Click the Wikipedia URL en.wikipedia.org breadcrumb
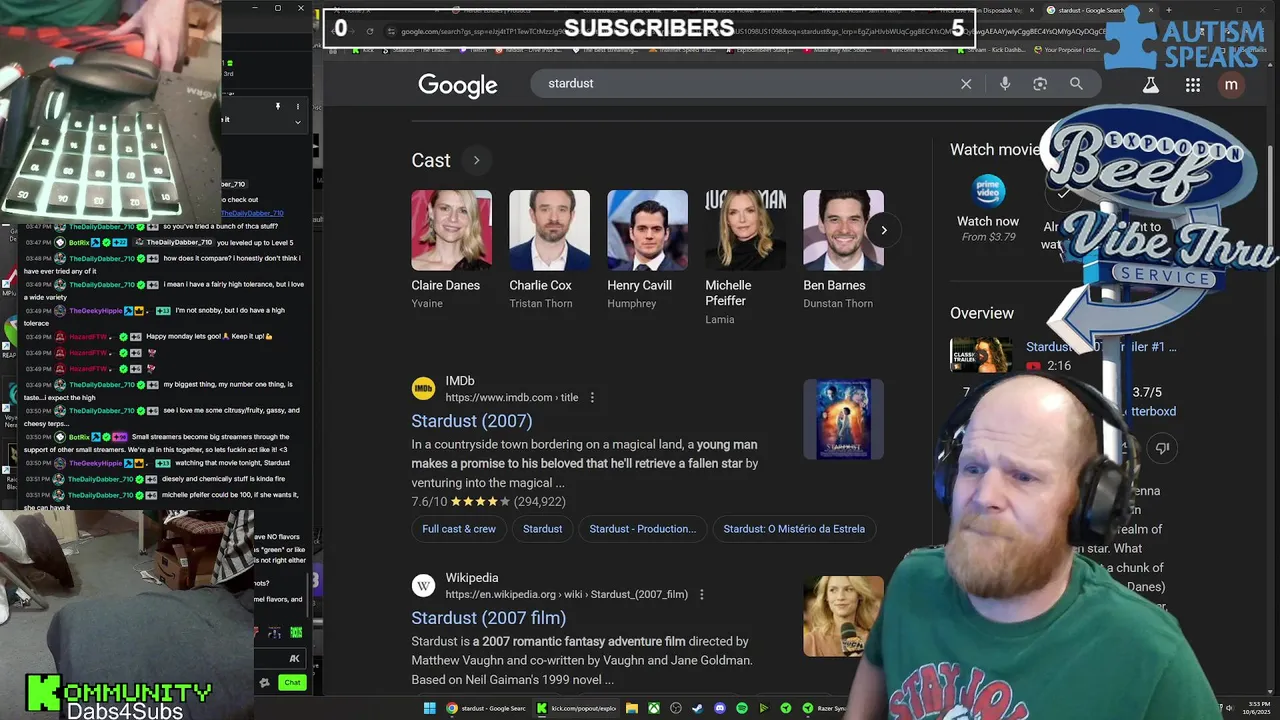 point(566,594)
